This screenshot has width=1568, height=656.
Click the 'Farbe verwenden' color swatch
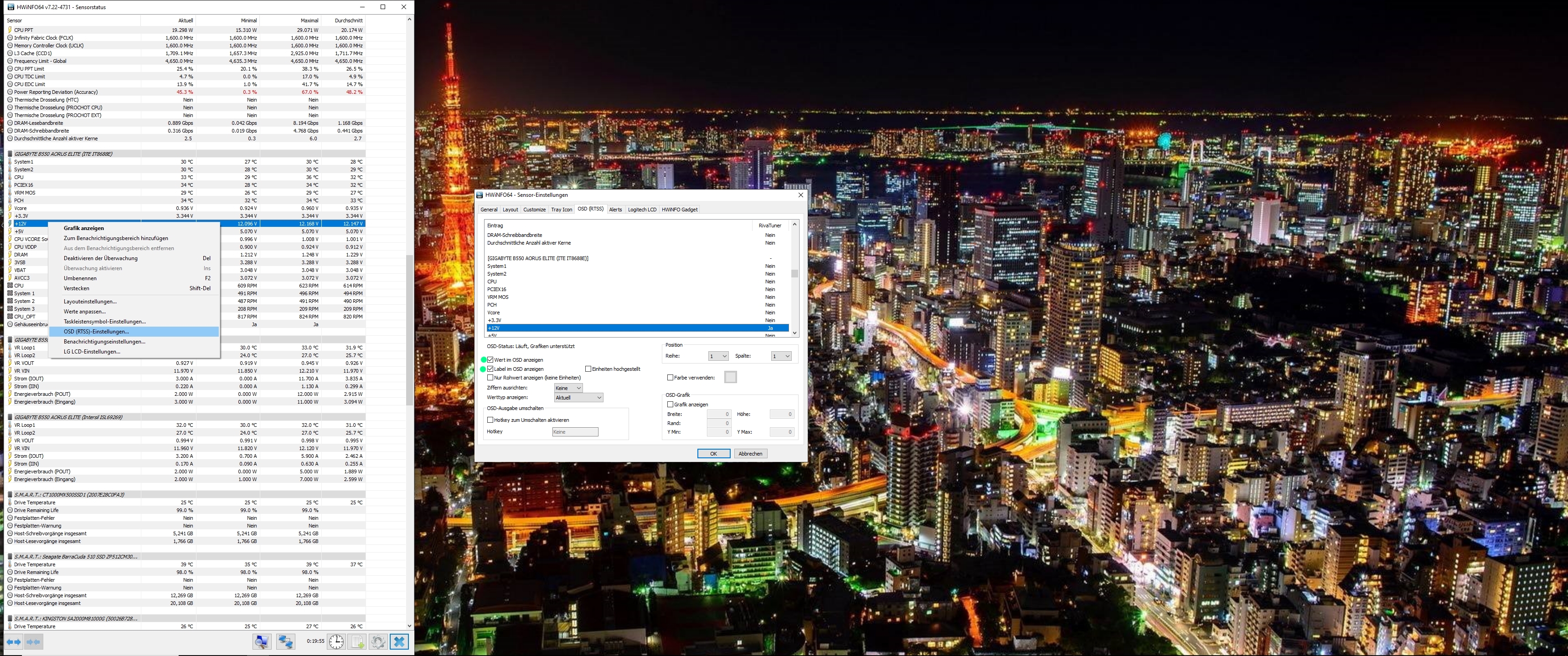[x=730, y=377]
